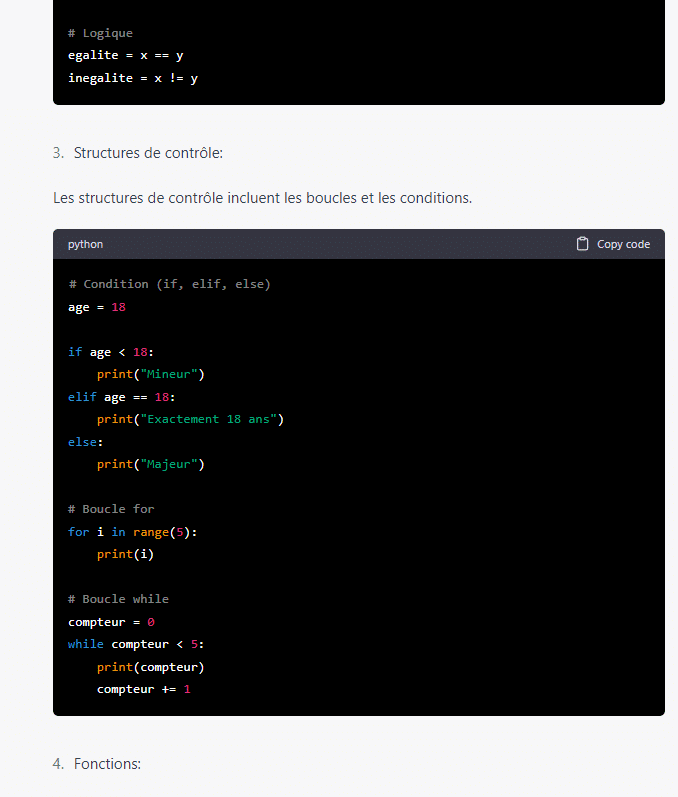Click the 'compteur += 1' line
This screenshot has height=797, width=678.
point(143,689)
